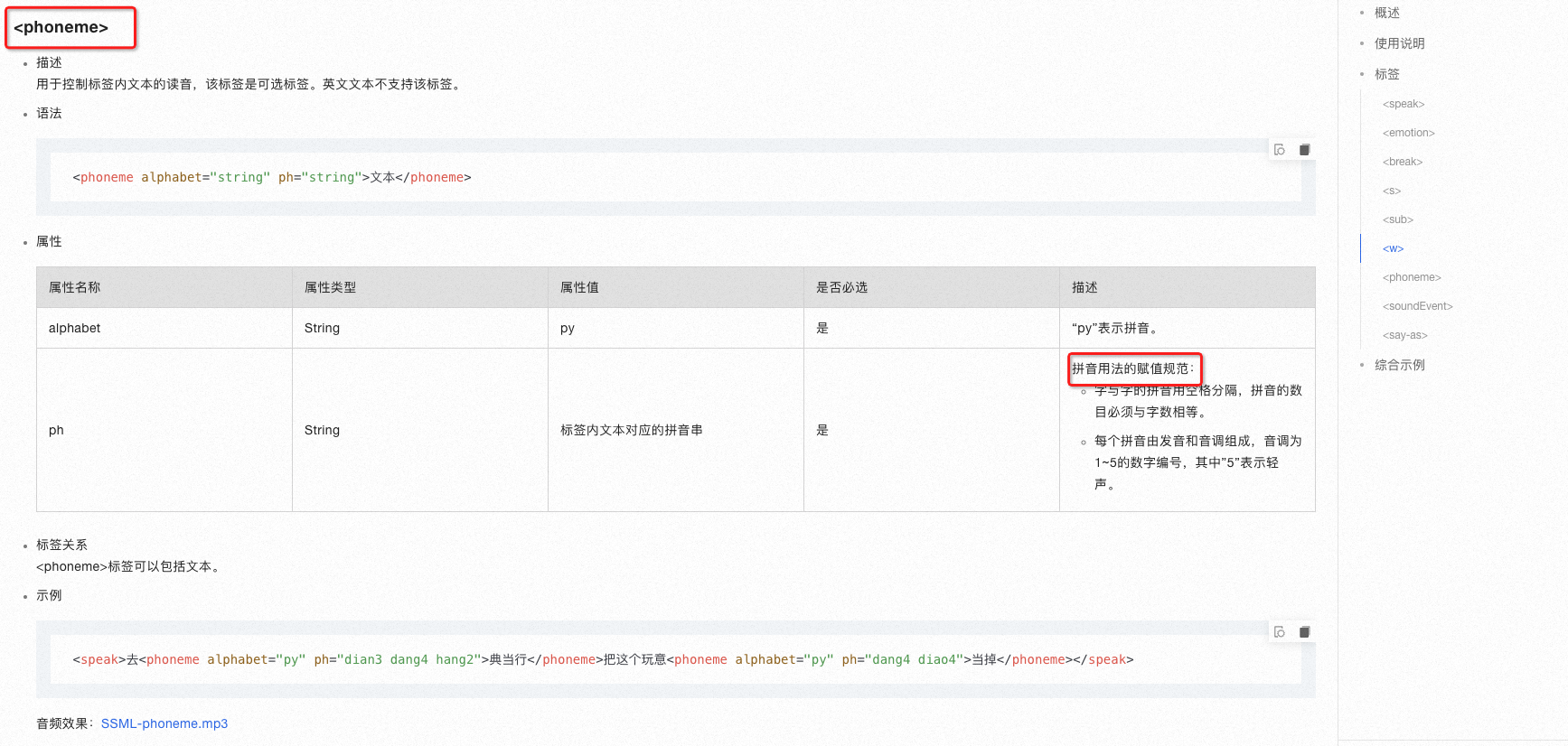Screen dimensions: 1568x746
Task: Click the 标签关系 bullet label
Action: coord(61,545)
